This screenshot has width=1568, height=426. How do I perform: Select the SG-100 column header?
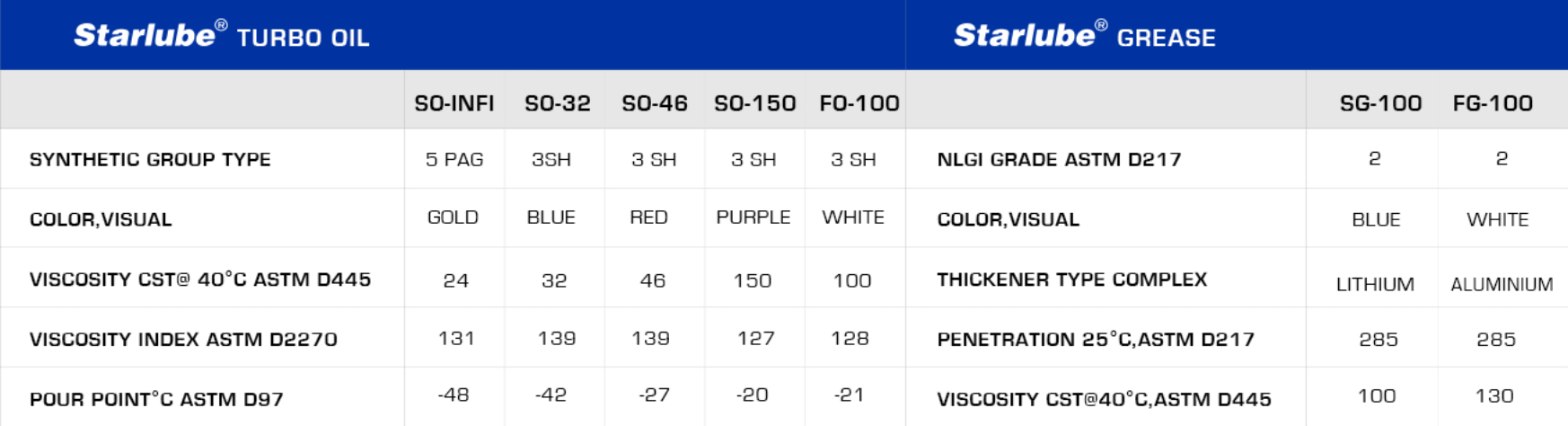point(1380,103)
